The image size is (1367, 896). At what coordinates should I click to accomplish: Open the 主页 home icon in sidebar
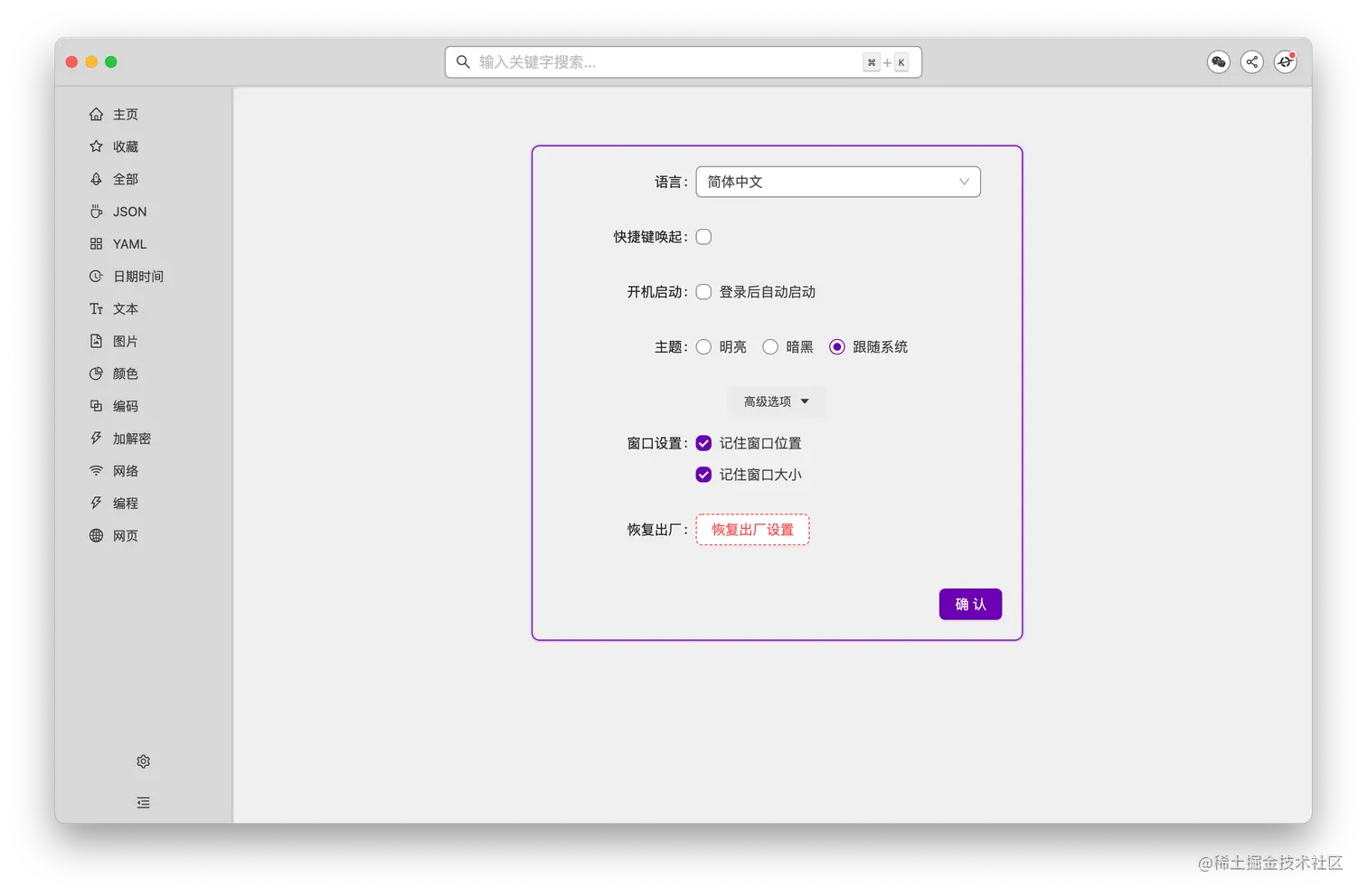[x=96, y=115]
